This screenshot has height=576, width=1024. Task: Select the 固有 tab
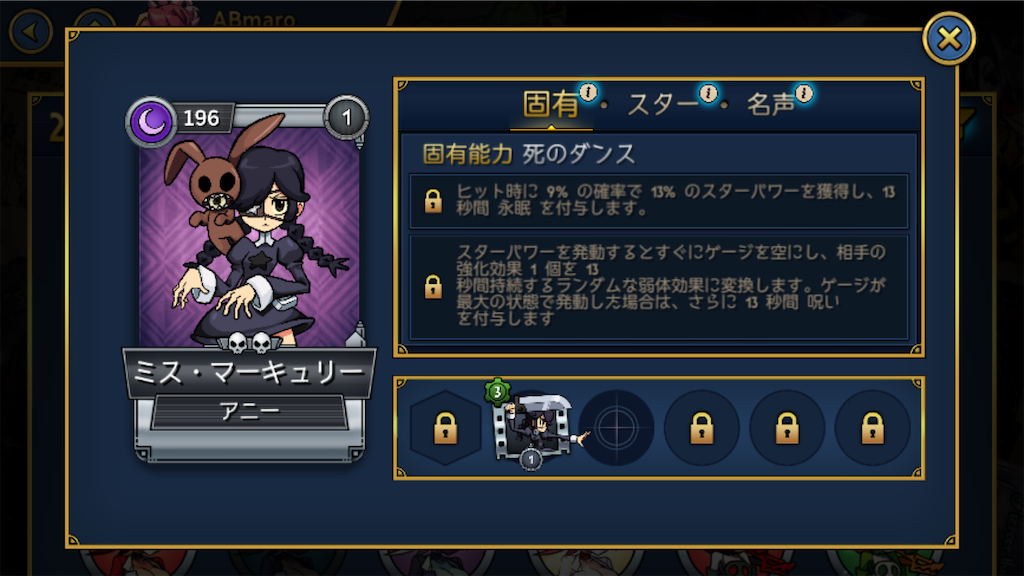(551, 104)
